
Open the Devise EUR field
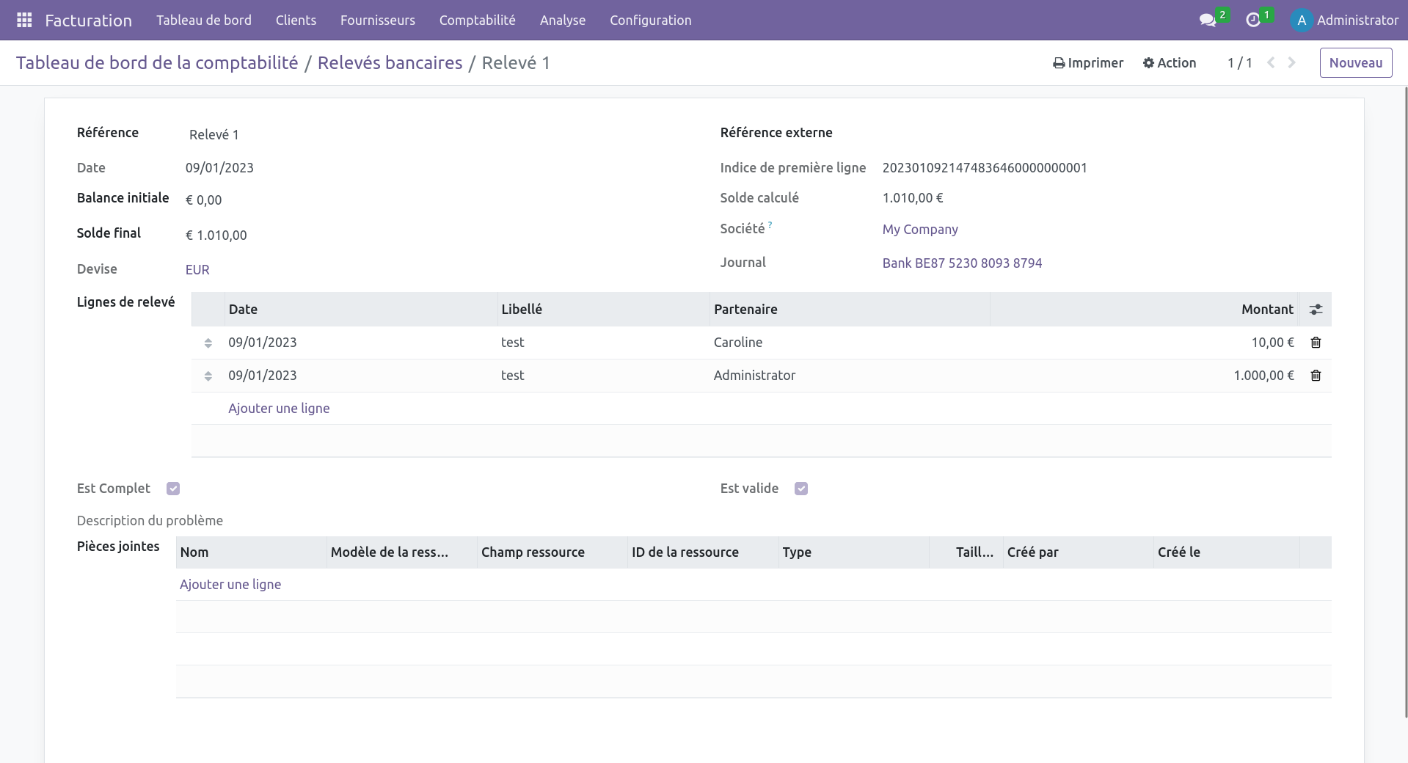pos(197,270)
